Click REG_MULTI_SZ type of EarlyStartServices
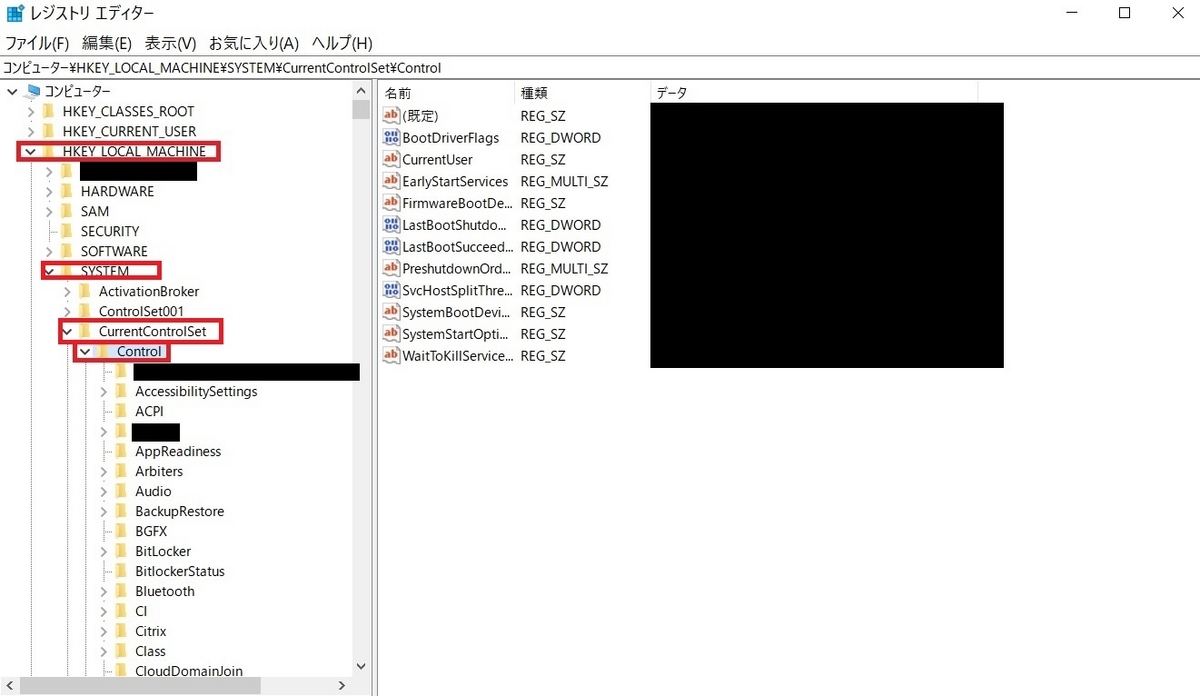This screenshot has width=1200, height=696. pos(564,182)
